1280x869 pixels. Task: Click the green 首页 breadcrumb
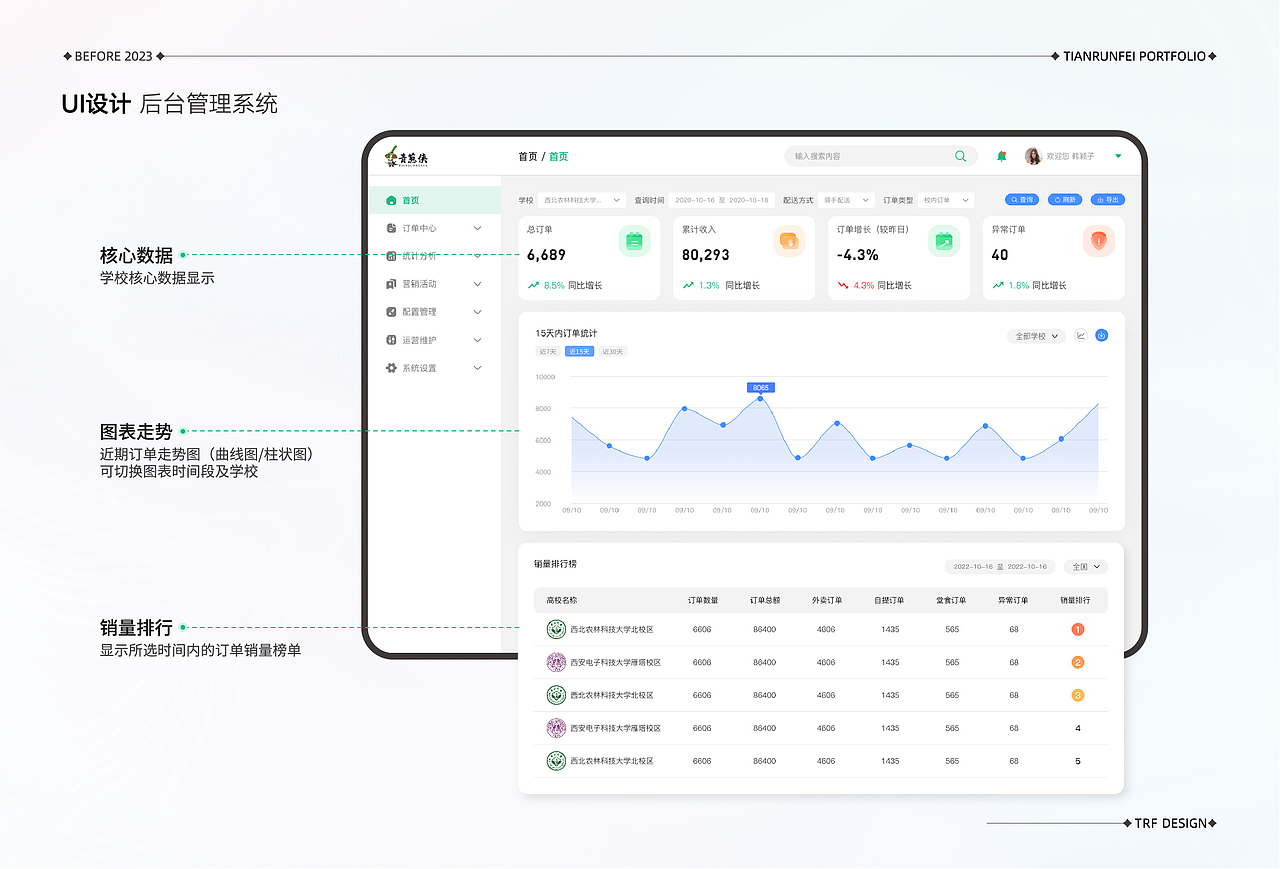pyautogui.click(x=558, y=157)
